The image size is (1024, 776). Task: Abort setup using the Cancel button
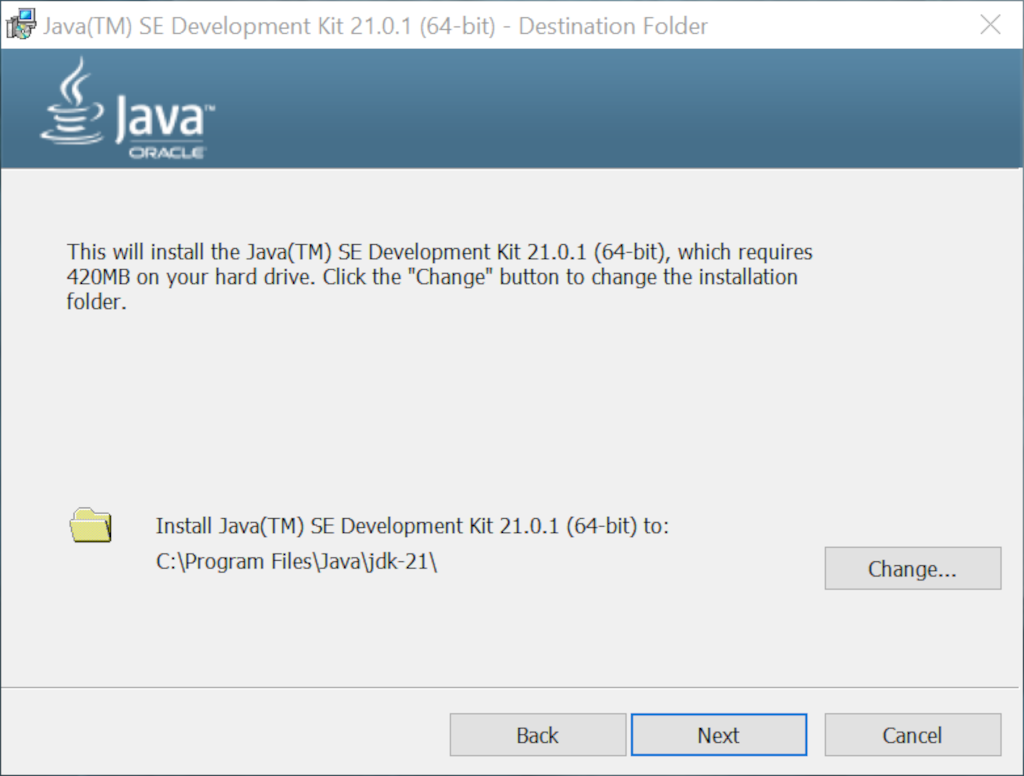click(912, 735)
